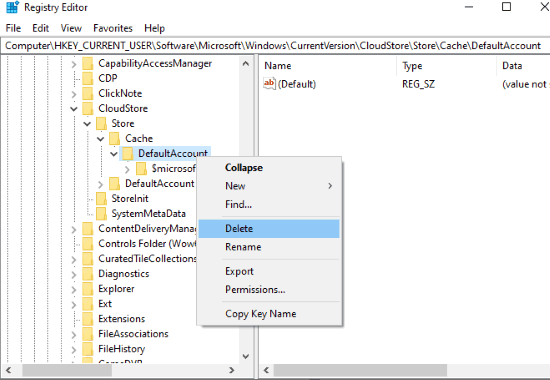This screenshot has height=380, width=550.
Task: Click the values pane horizontal scroll left arrow
Action: [x=267, y=370]
